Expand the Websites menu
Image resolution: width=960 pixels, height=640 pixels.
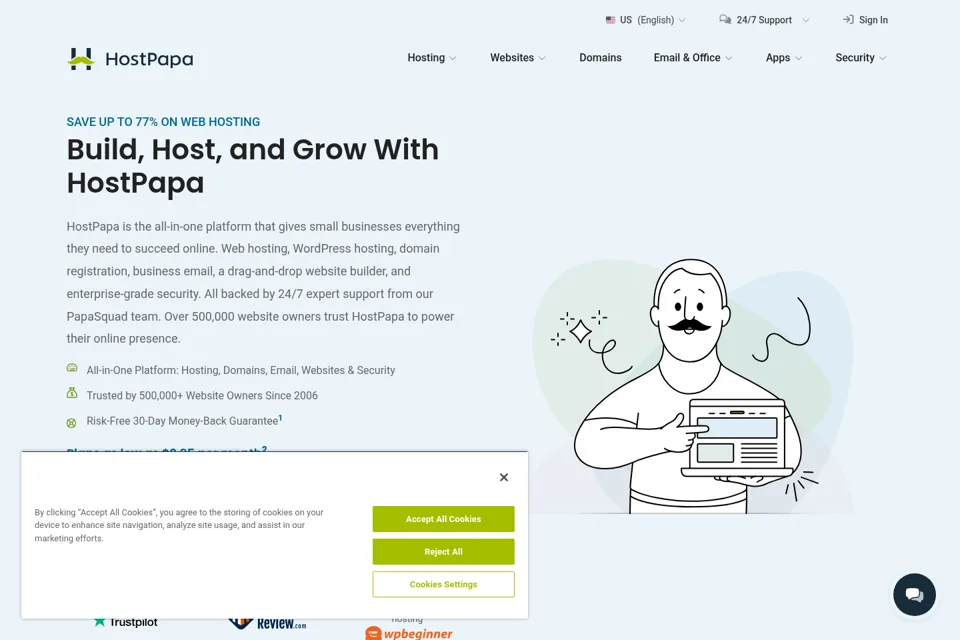pos(517,58)
